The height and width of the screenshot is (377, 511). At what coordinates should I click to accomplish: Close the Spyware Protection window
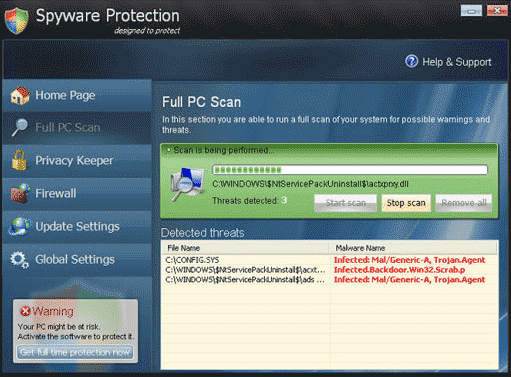pyautogui.click(x=497, y=11)
